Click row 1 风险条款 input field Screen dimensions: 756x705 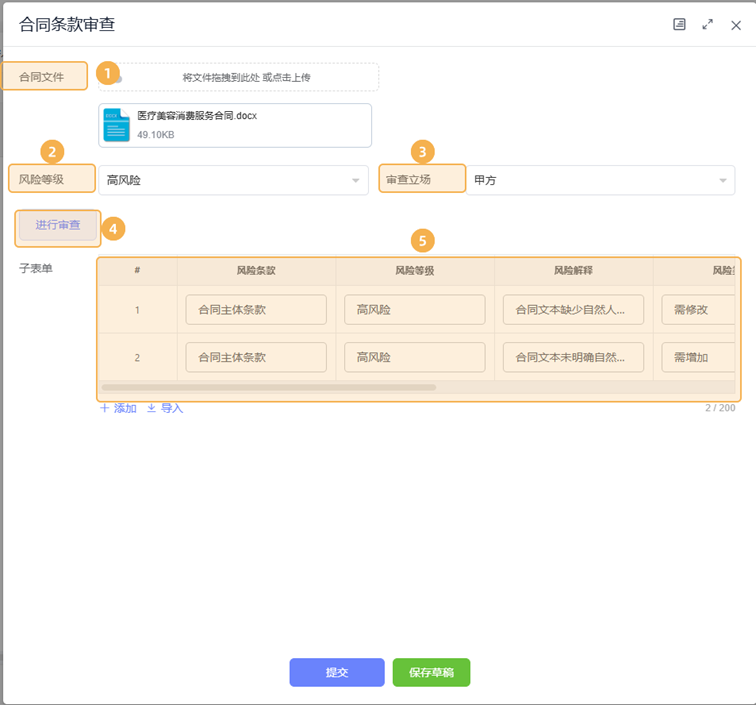coord(256,310)
